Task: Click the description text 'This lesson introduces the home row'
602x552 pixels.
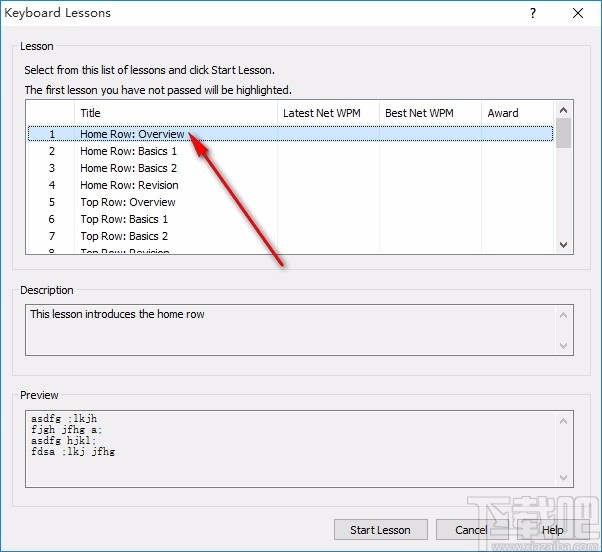Action: [117, 314]
